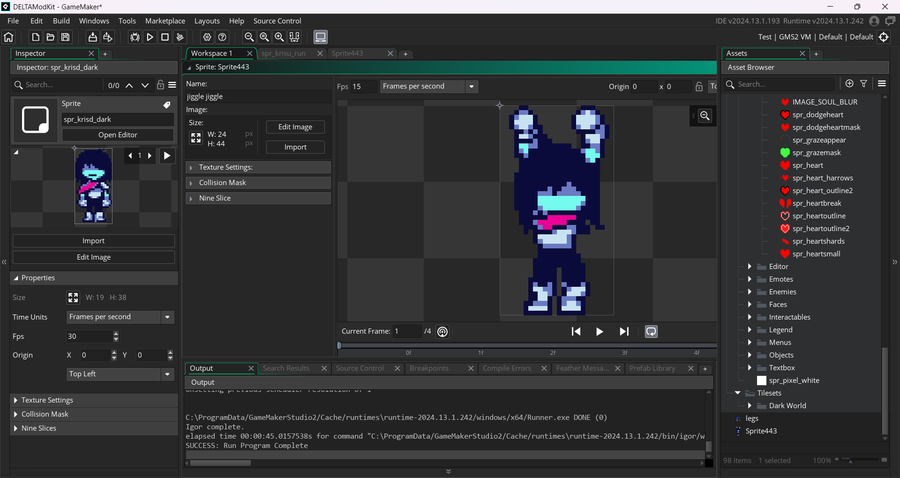
Task: Collapse the Properties section in Inspector
Action: point(94,278)
